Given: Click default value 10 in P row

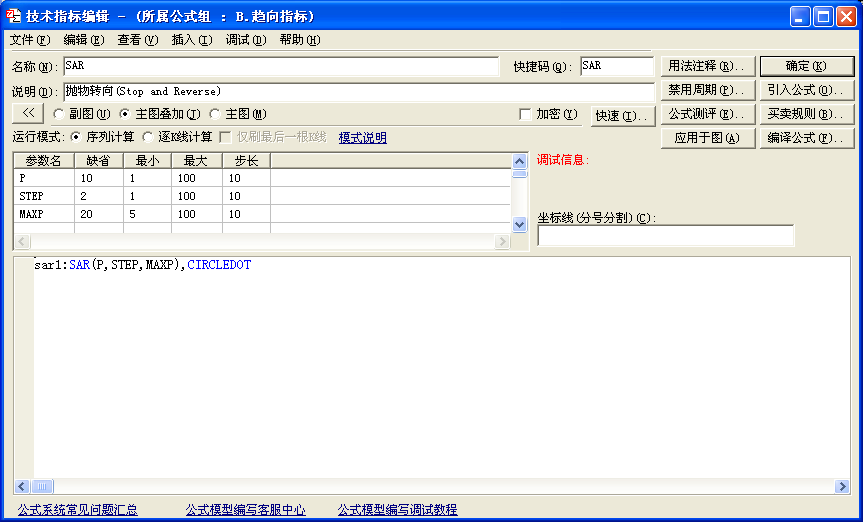Looking at the screenshot, I should [x=99, y=178].
